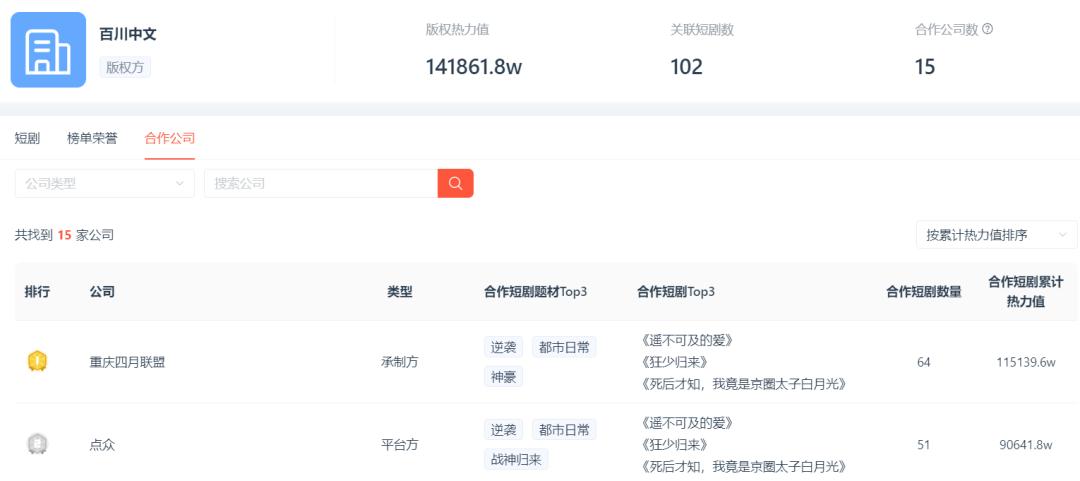Click the gold rank-one medal icon
Image resolution: width=1080 pixels, height=481 pixels.
click(x=37, y=362)
